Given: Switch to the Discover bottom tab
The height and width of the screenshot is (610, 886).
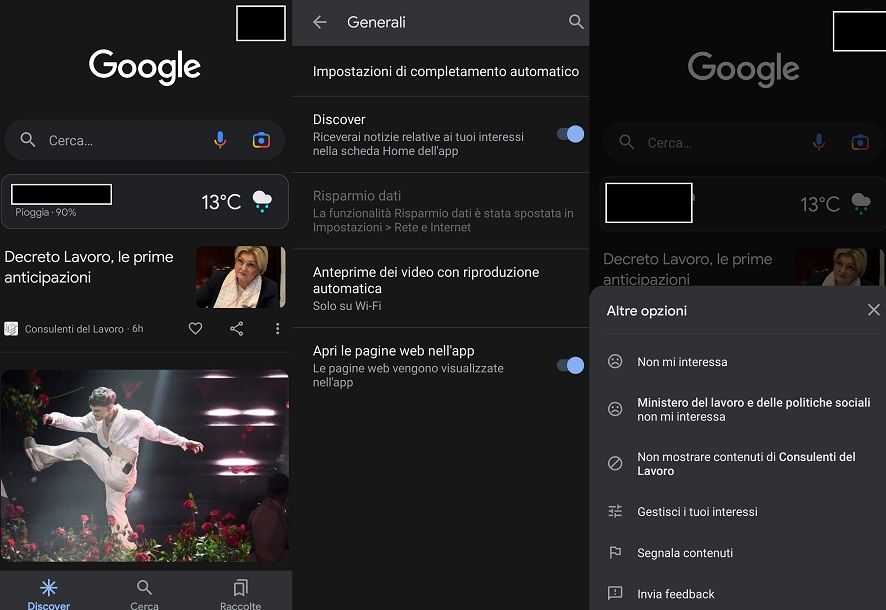Looking at the screenshot, I should point(49,593).
